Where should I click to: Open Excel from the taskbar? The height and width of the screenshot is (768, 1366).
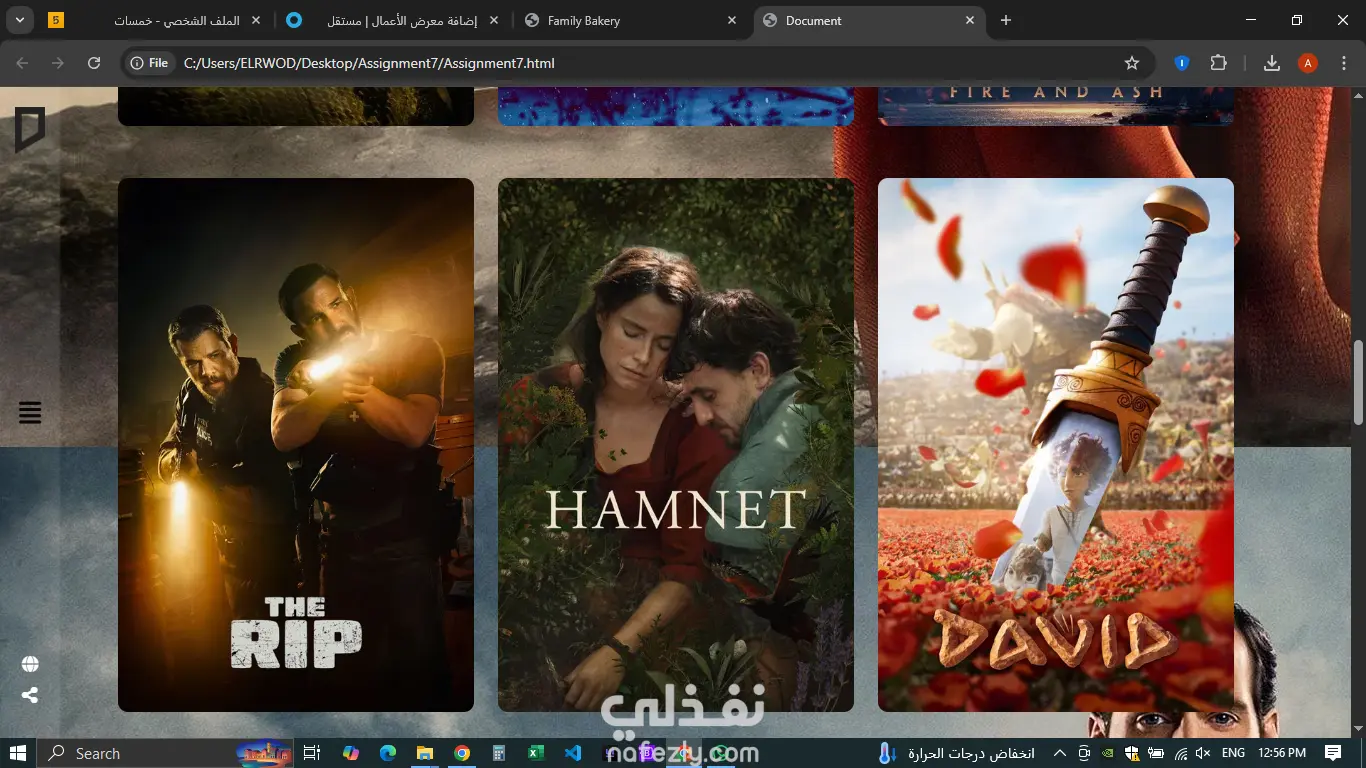(x=536, y=753)
